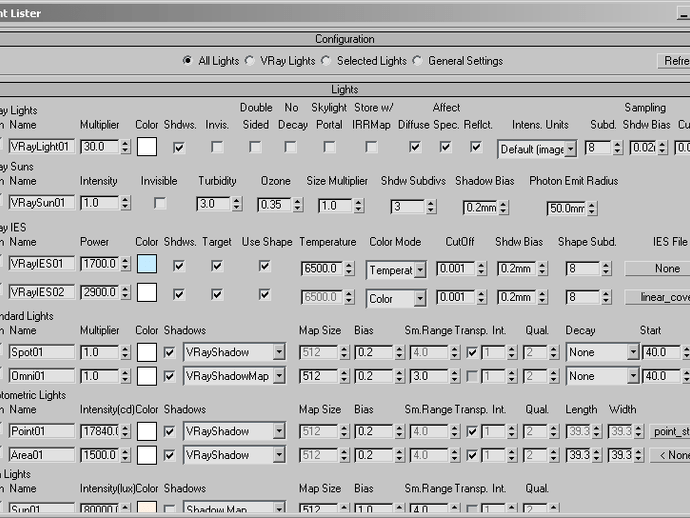Enable Invis. checkbox for VRayLight01
This screenshot has width=690, height=518.
[x=217, y=147]
